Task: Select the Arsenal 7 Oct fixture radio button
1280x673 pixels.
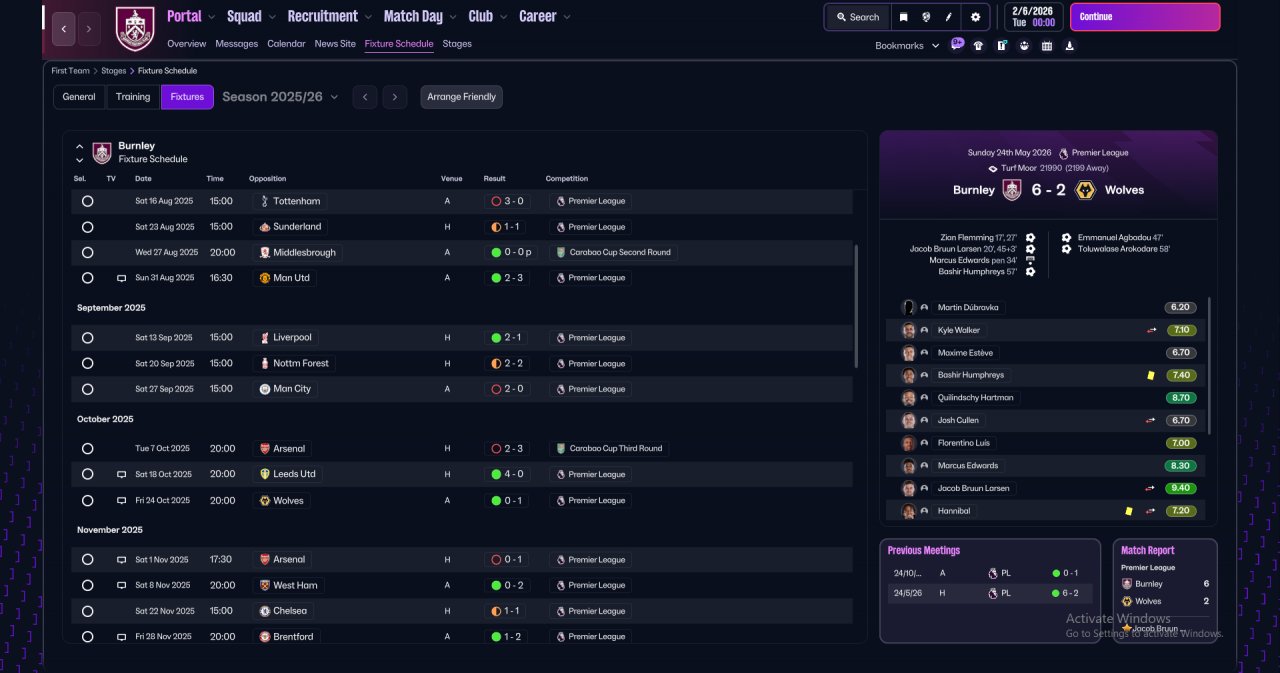Action: tap(87, 449)
